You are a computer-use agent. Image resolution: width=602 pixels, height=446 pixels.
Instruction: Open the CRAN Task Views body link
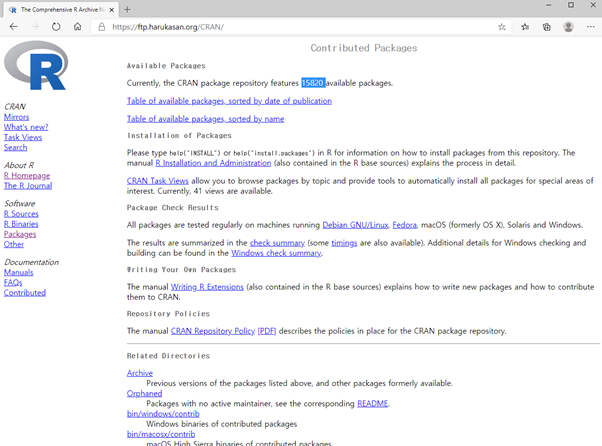(157, 181)
